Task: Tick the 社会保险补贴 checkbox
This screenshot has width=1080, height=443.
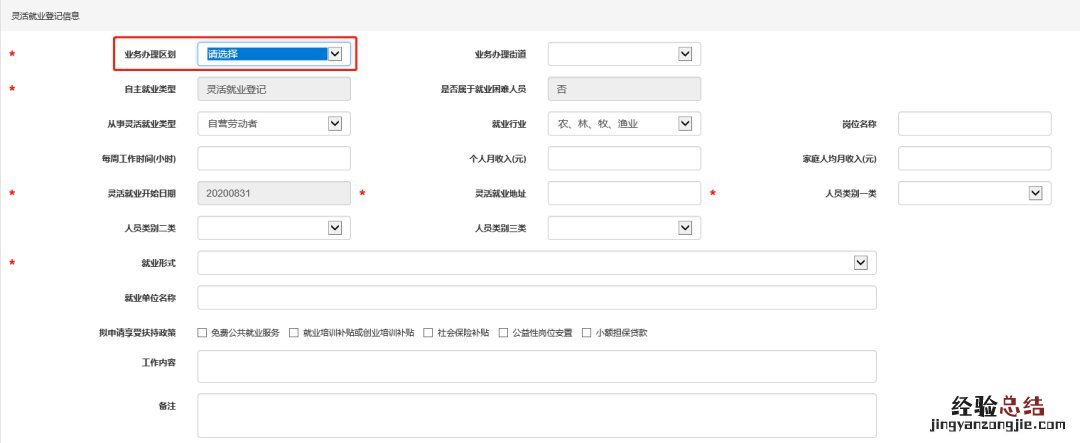Action: click(428, 333)
